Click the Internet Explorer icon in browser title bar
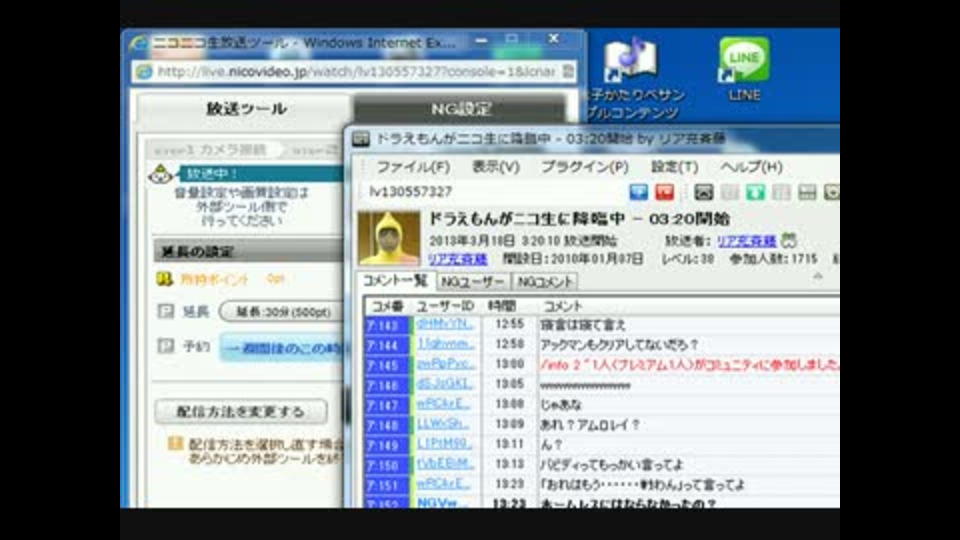 [x=139, y=43]
